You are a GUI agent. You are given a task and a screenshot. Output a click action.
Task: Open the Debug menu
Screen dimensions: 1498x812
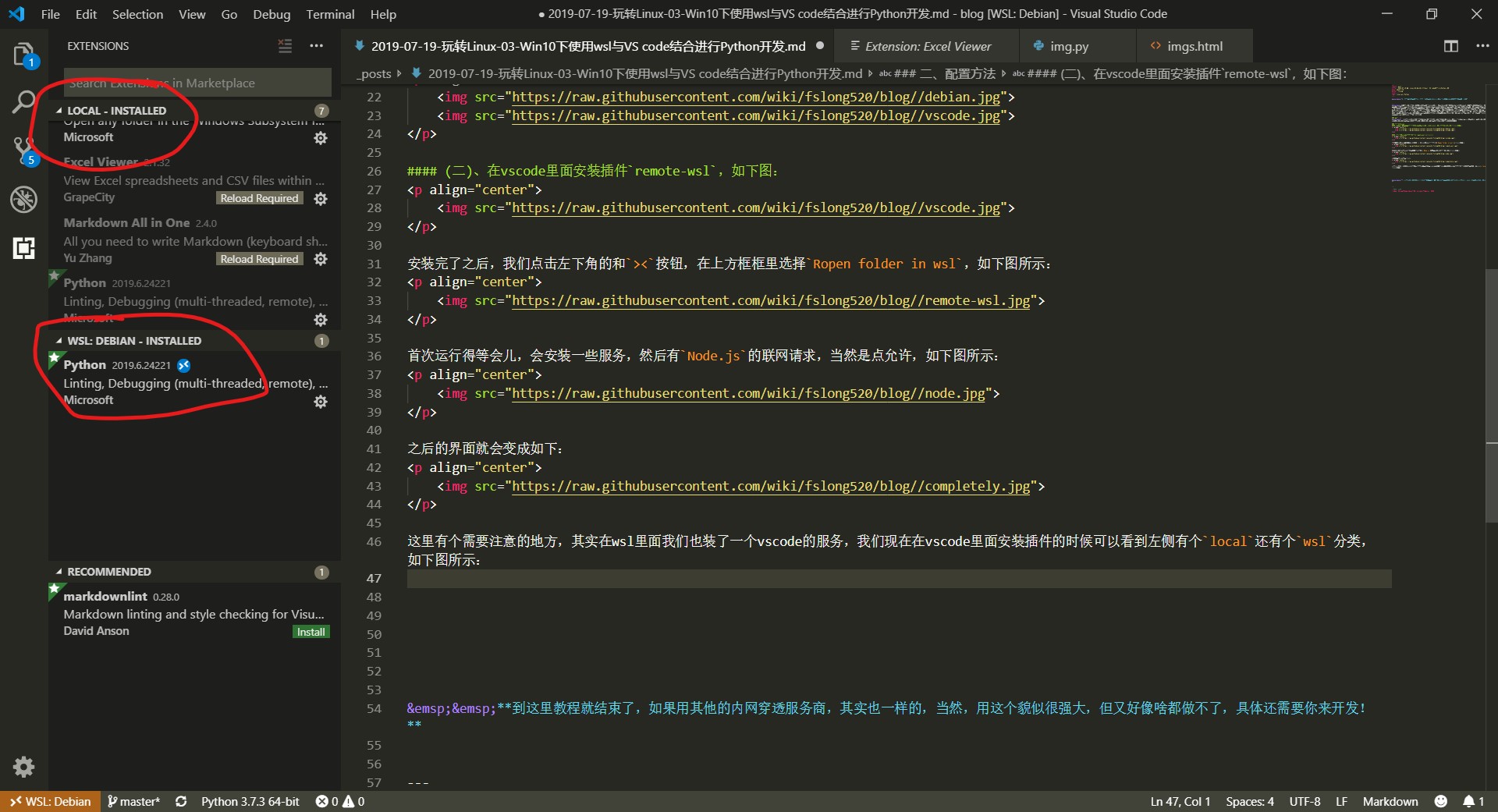click(x=272, y=14)
